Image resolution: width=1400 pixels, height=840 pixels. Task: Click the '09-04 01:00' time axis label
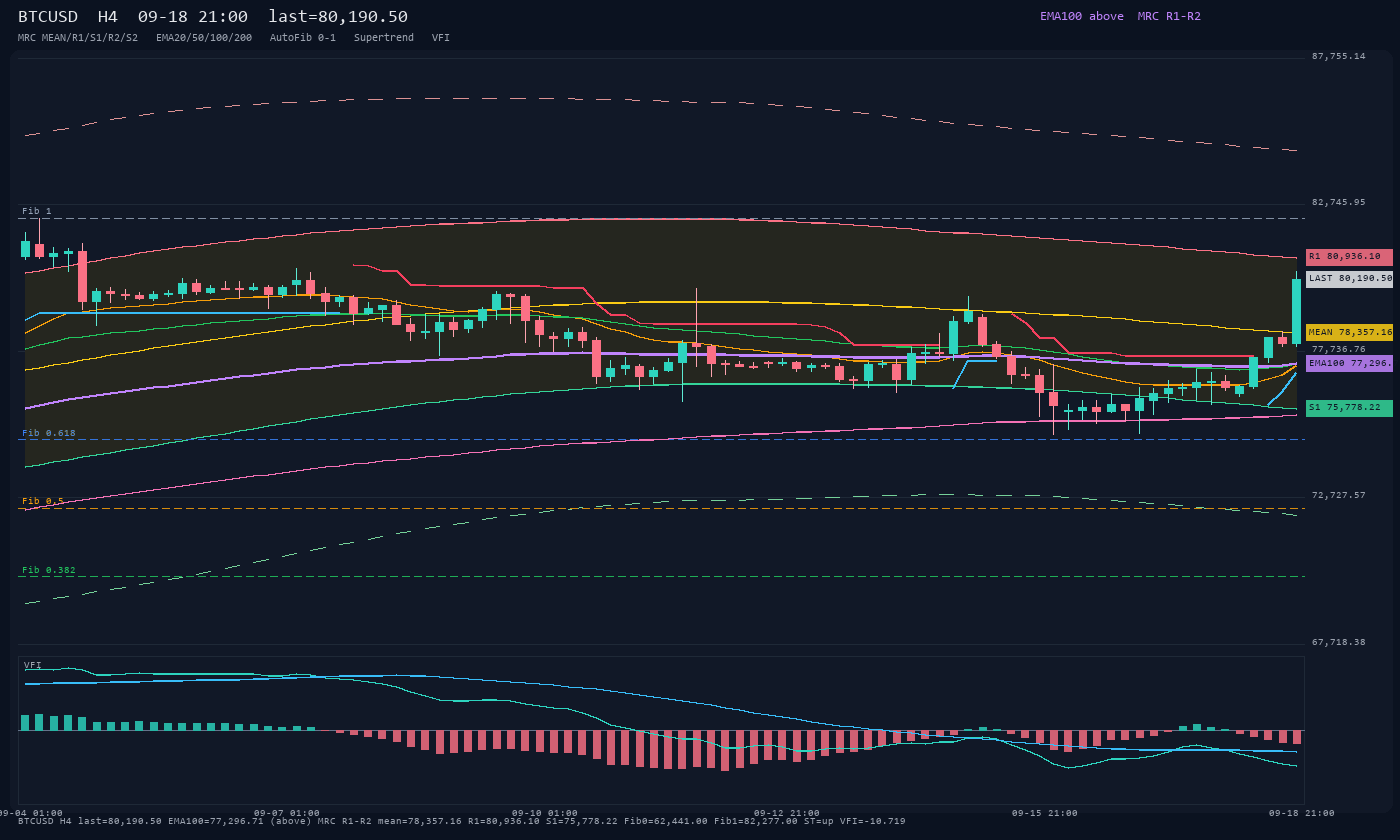point(30,813)
